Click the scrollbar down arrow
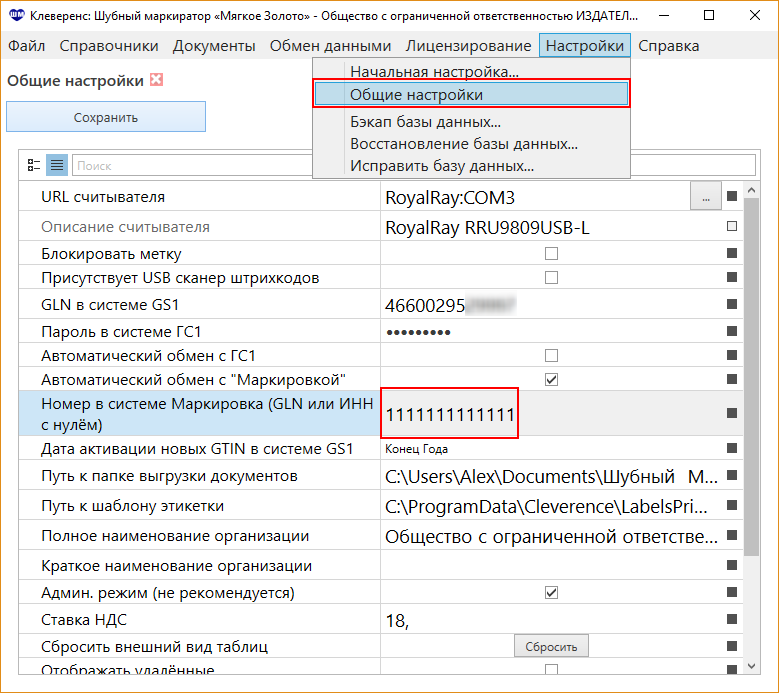 751,667
